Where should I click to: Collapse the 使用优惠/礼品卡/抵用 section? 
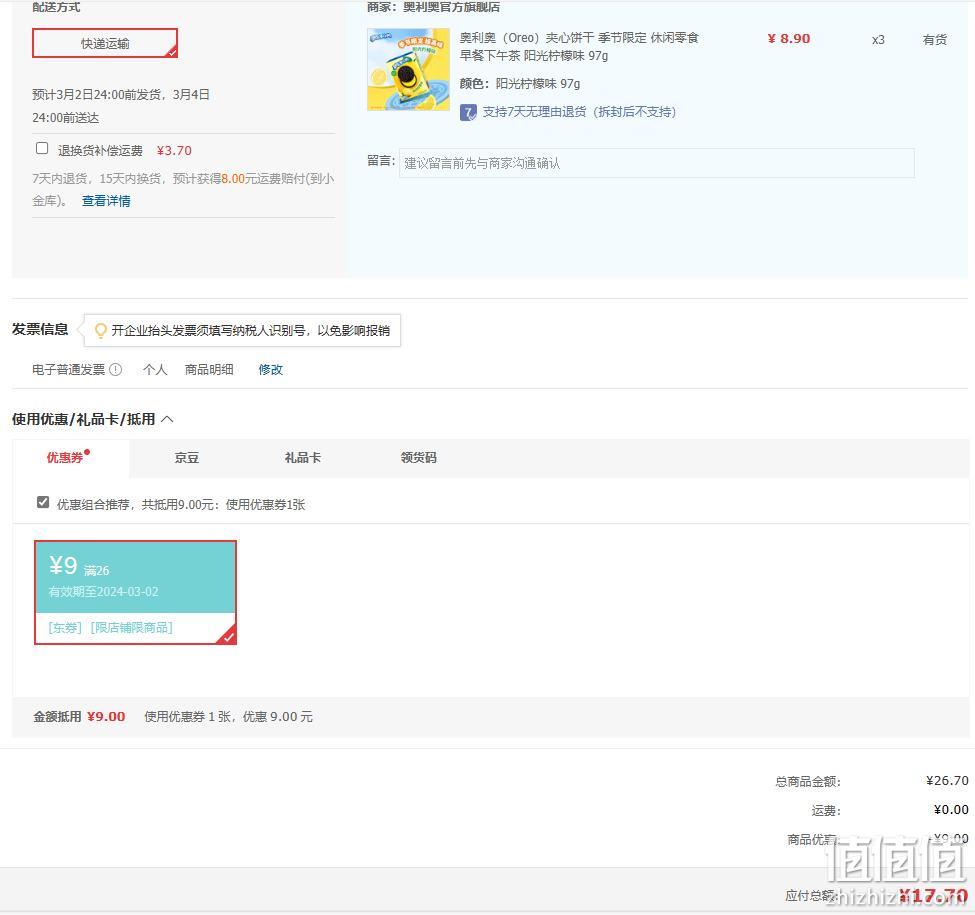pos(167,420)
